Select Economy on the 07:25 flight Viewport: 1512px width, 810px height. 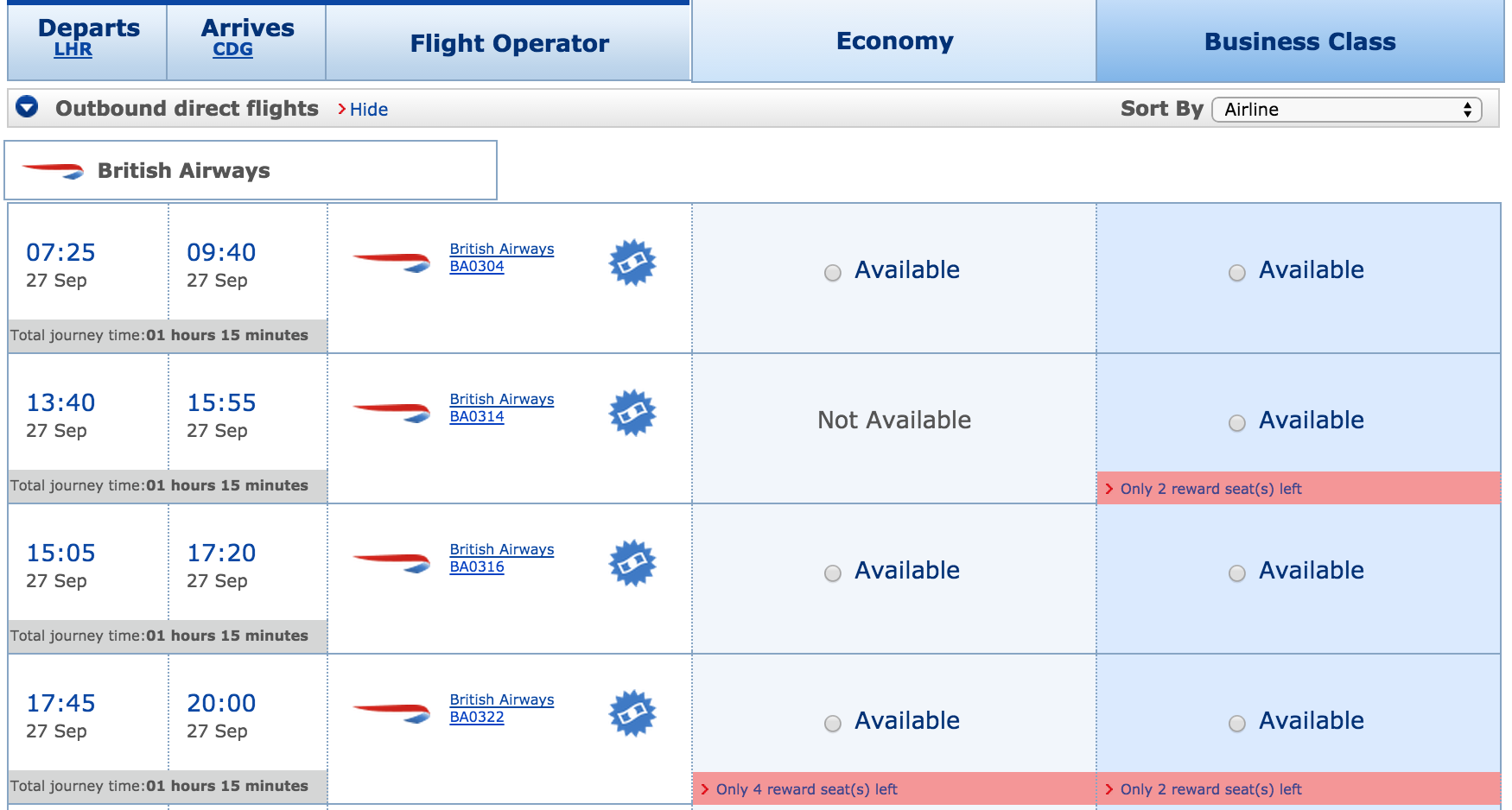coord(833,273)
